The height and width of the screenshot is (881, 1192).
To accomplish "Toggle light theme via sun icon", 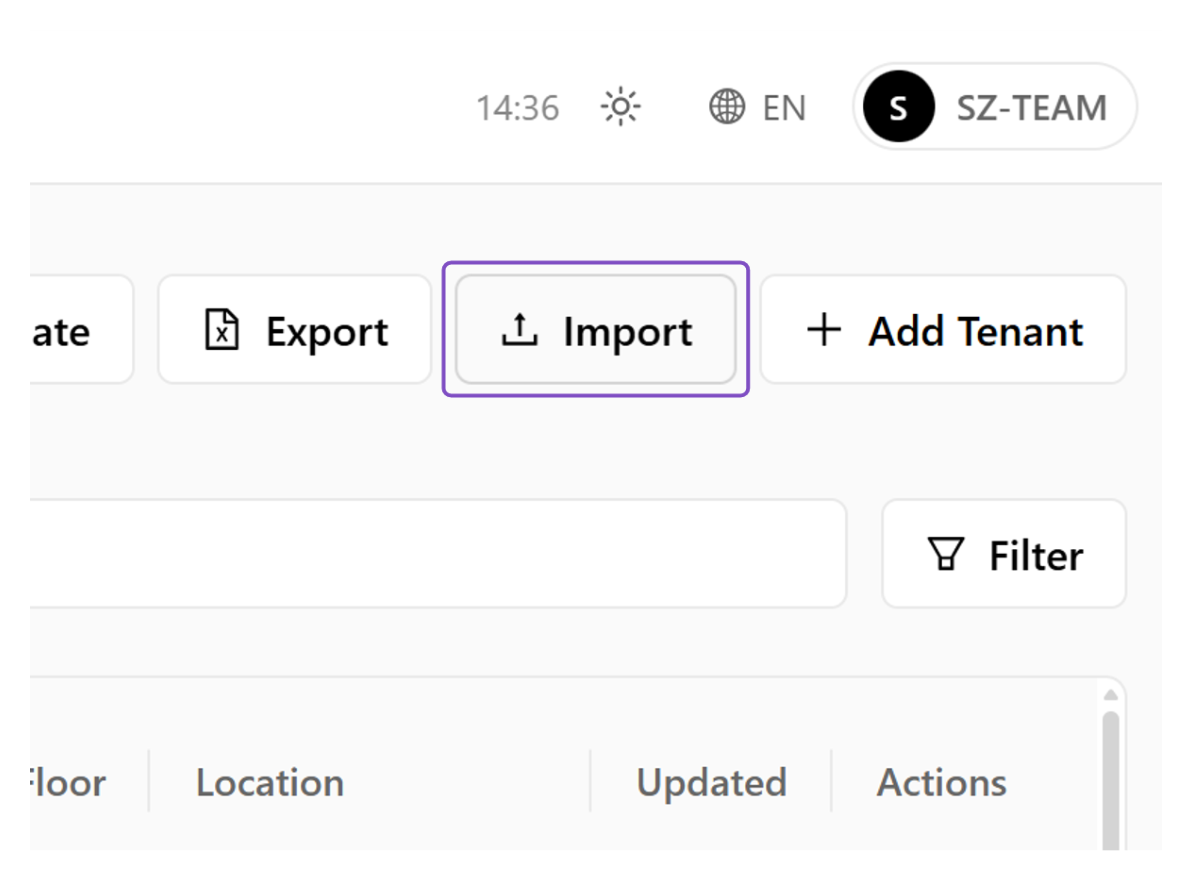I will [x=620, y=107].
